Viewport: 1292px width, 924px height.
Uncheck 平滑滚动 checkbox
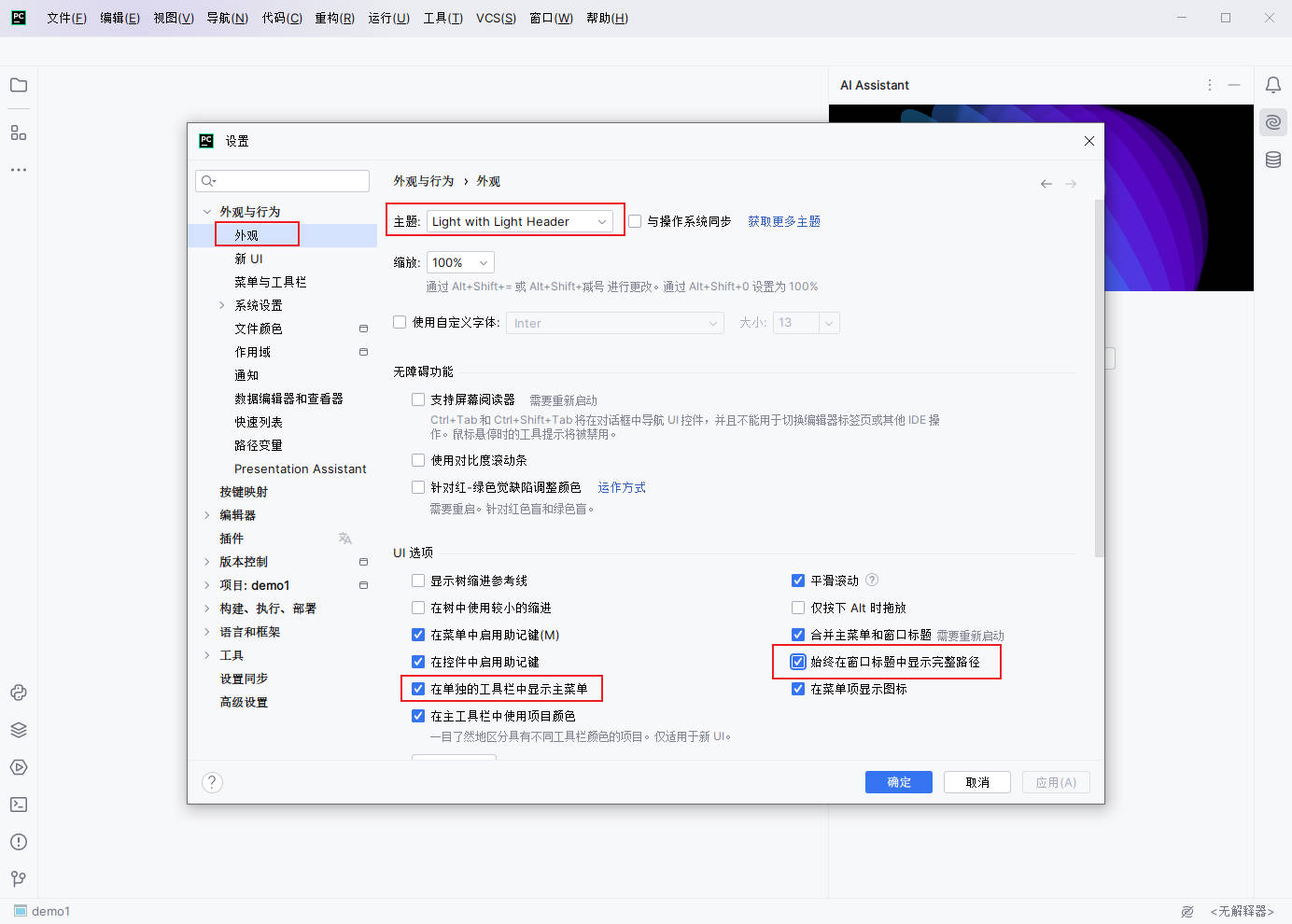798,581
